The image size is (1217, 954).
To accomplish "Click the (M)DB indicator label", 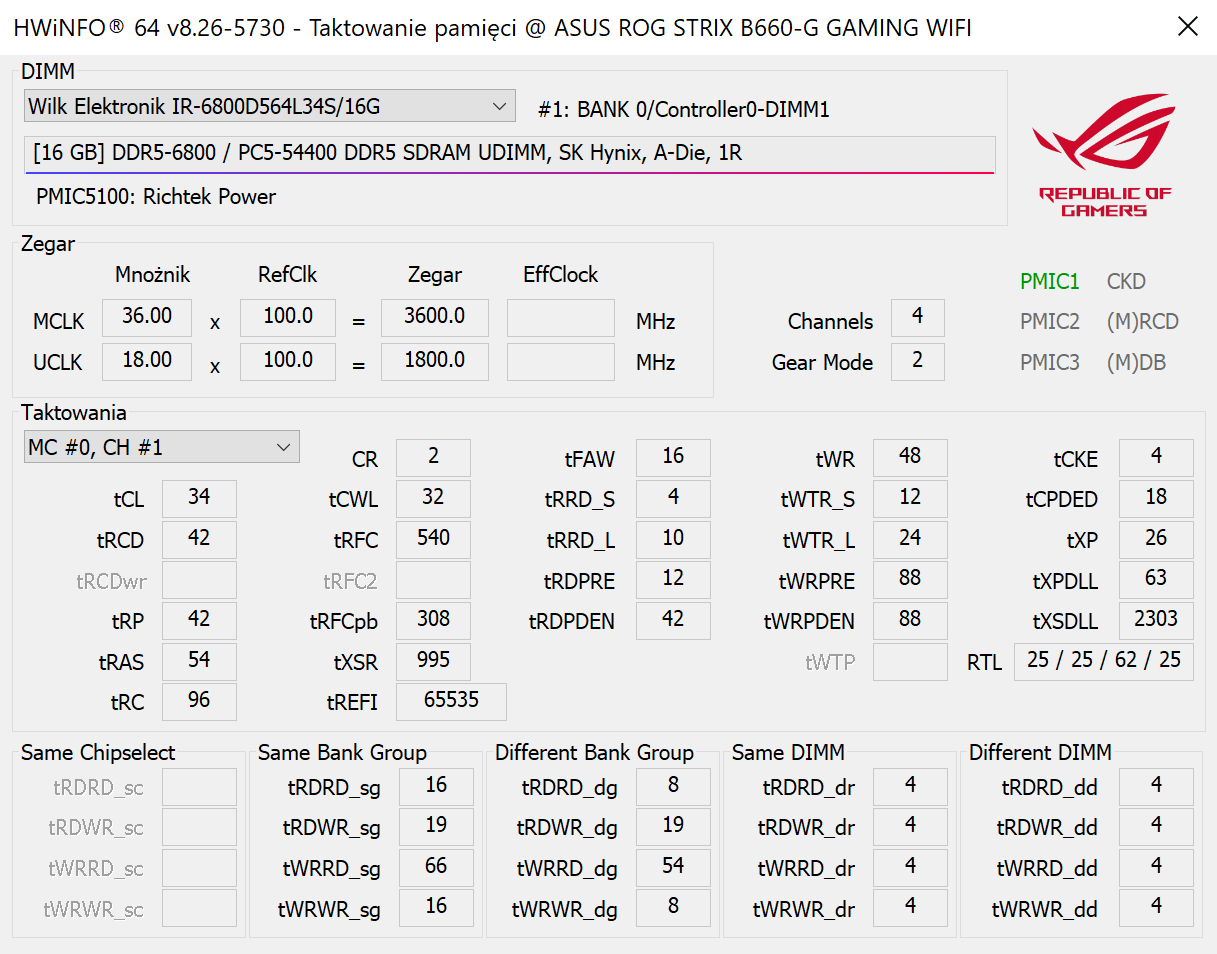I will coord(1136,363).
